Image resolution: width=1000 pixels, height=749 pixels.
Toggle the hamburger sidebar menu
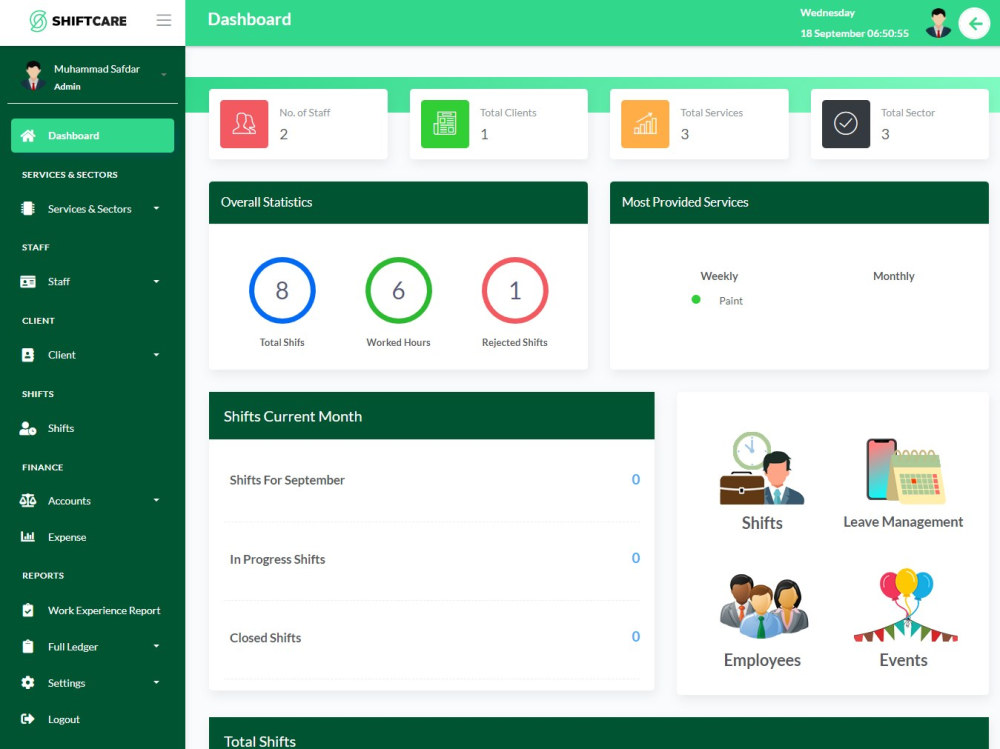164,20
